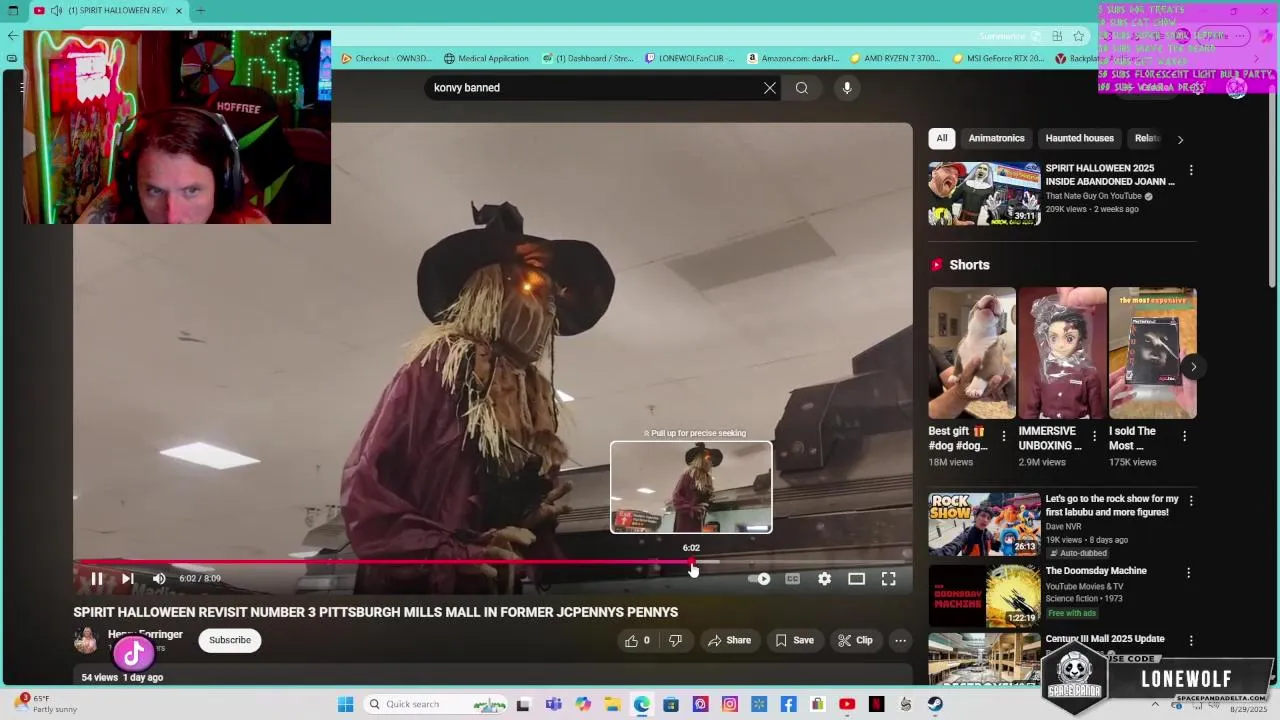Dislike the video with thumbs down
The width and height of the screenshot is (1280, 720).
pos(675,640)
